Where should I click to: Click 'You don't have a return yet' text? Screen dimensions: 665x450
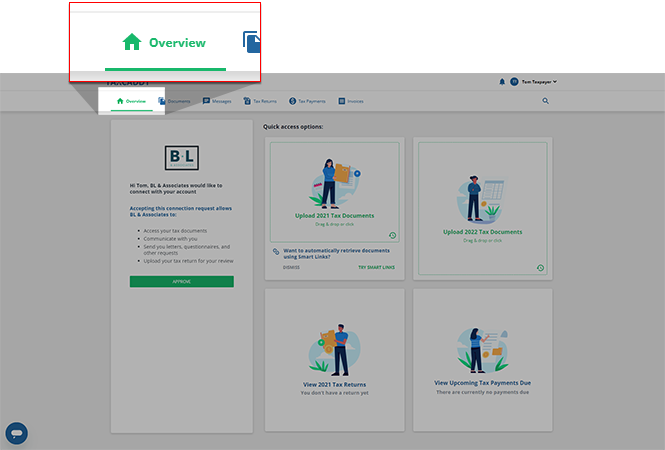click(x=335, y=393)
